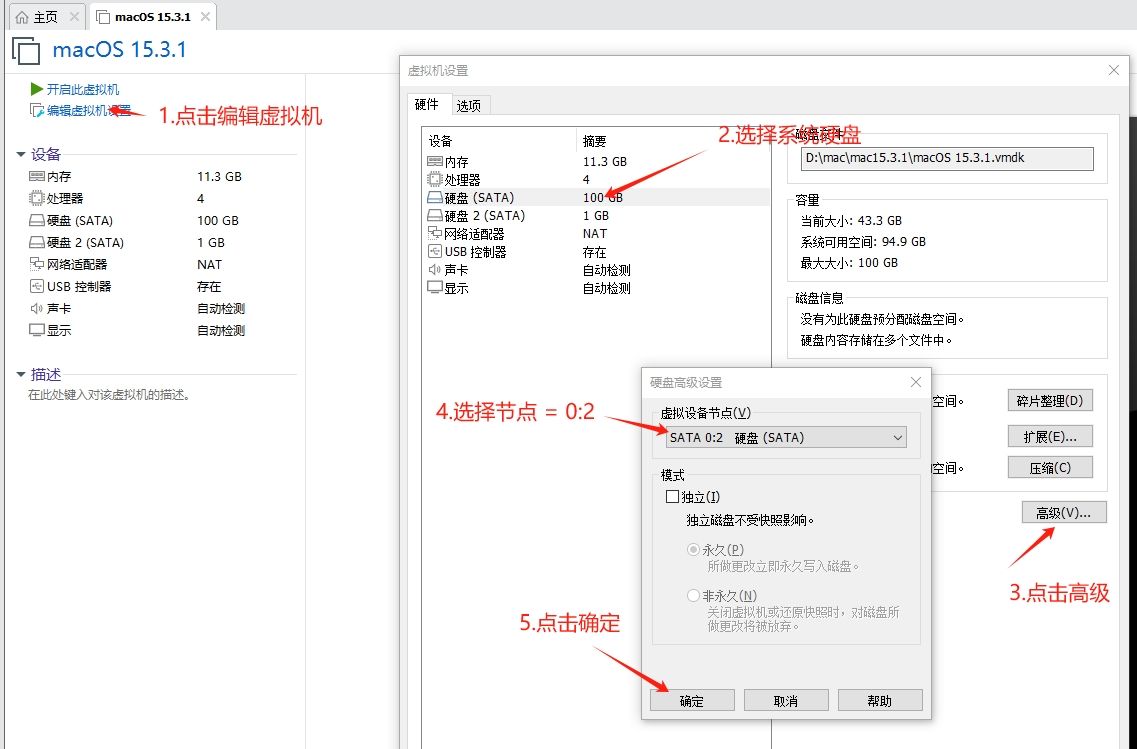This screenshot has width=1137, height=749.
Task: Click speaker icon beside 声卡 in left panel
Action: (36, 308)
